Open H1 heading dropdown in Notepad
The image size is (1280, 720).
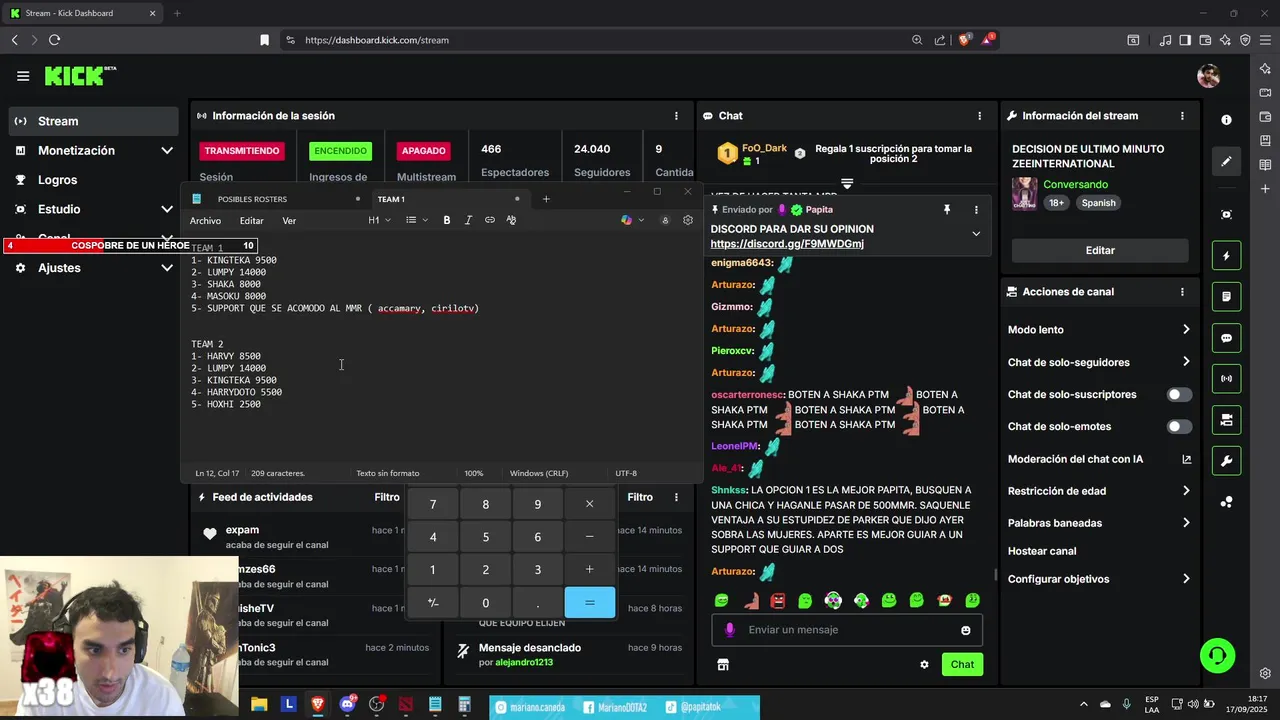click(378, 220)
